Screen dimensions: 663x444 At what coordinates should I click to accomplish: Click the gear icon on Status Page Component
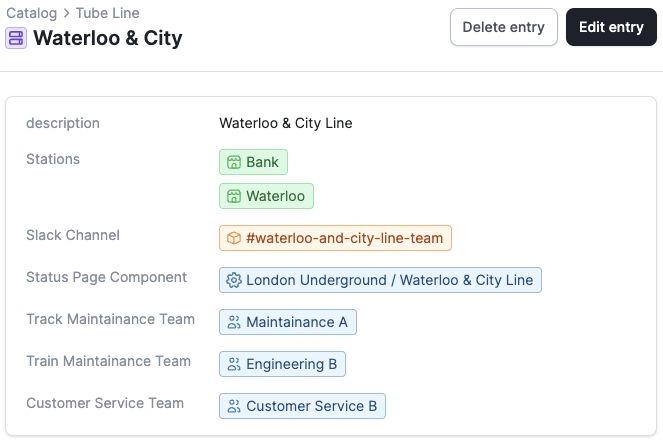pyautogui.click(x=234, y=280)
